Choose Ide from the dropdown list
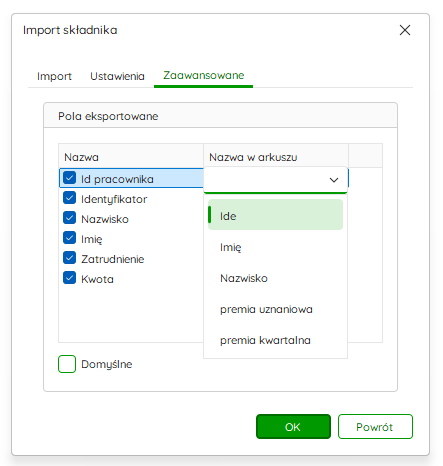443x466 pixels. [275, 215]
